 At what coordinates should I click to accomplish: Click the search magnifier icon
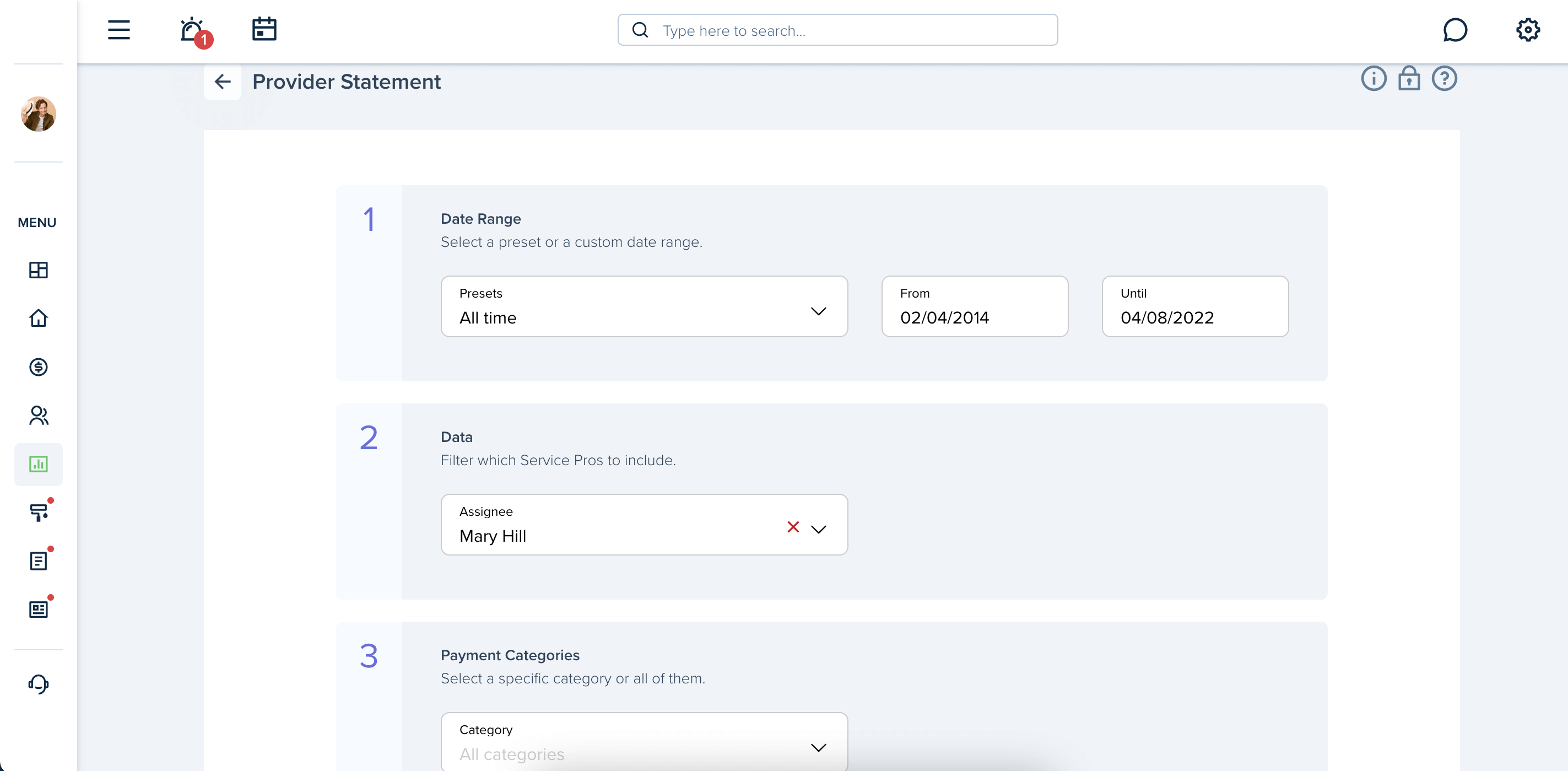[x=640, y=30]
